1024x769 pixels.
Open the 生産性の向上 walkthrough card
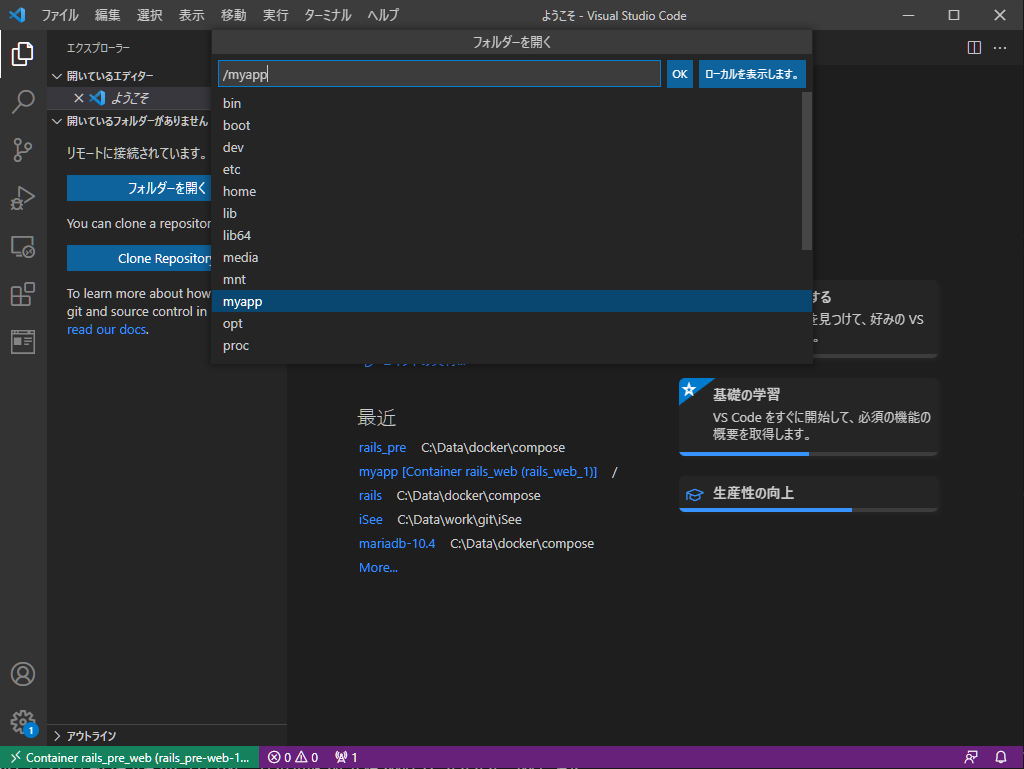coord(808,494)
